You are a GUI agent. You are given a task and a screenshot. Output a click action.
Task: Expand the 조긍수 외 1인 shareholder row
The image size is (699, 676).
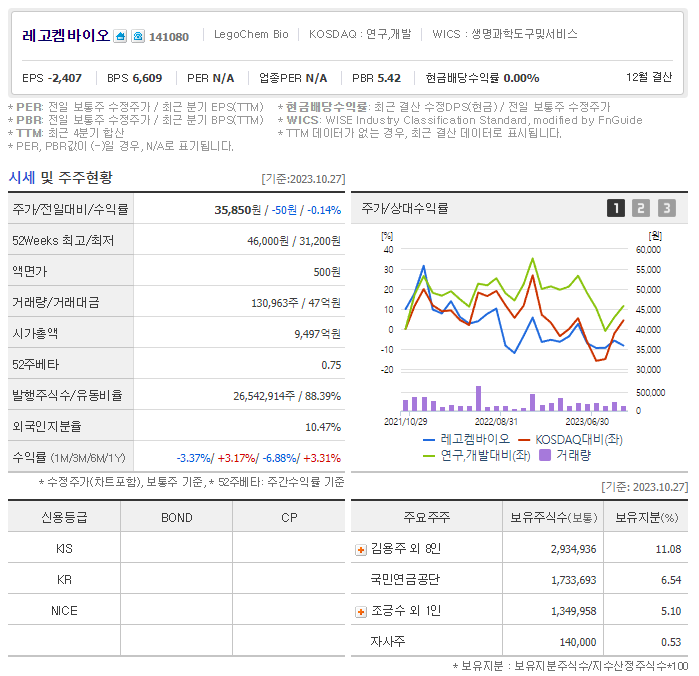(x=361, y=612)
